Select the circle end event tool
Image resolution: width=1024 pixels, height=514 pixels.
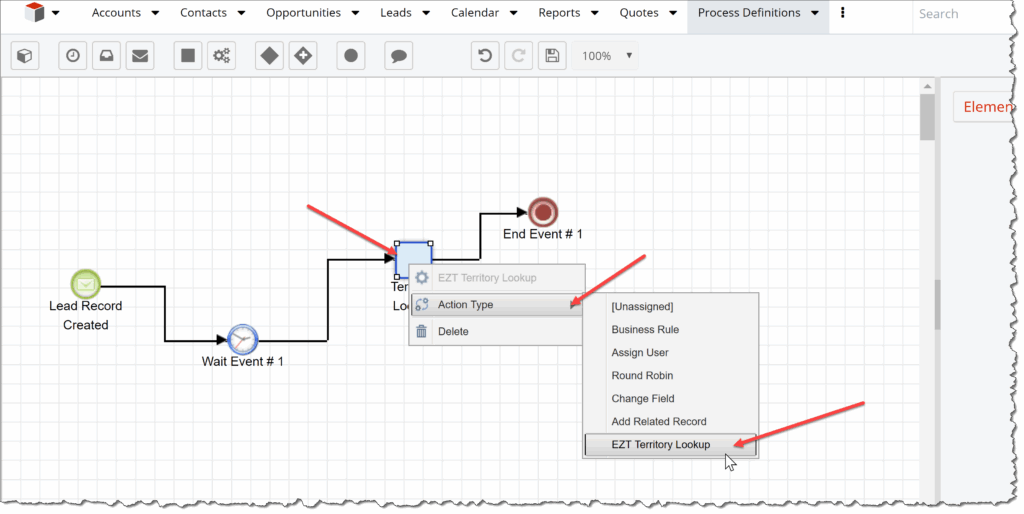(x=351, y=56)
